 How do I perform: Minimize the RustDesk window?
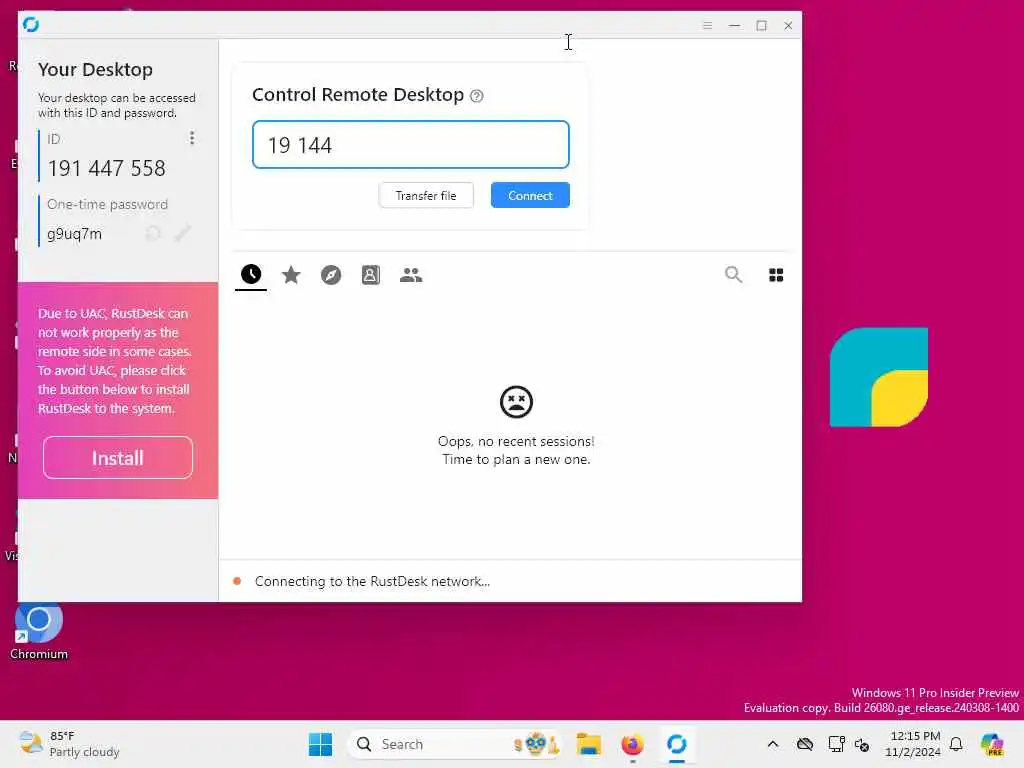[735, 25]
